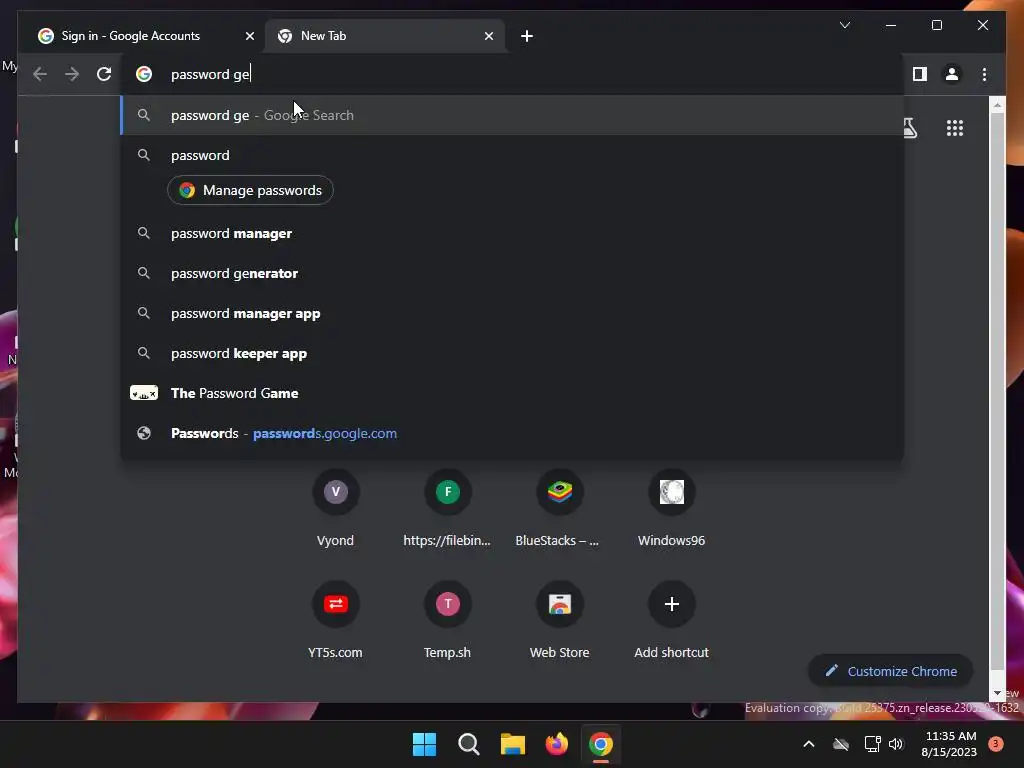Open File Explorer from taskbar
1024x768 pixels.
[x=513, y=744]
